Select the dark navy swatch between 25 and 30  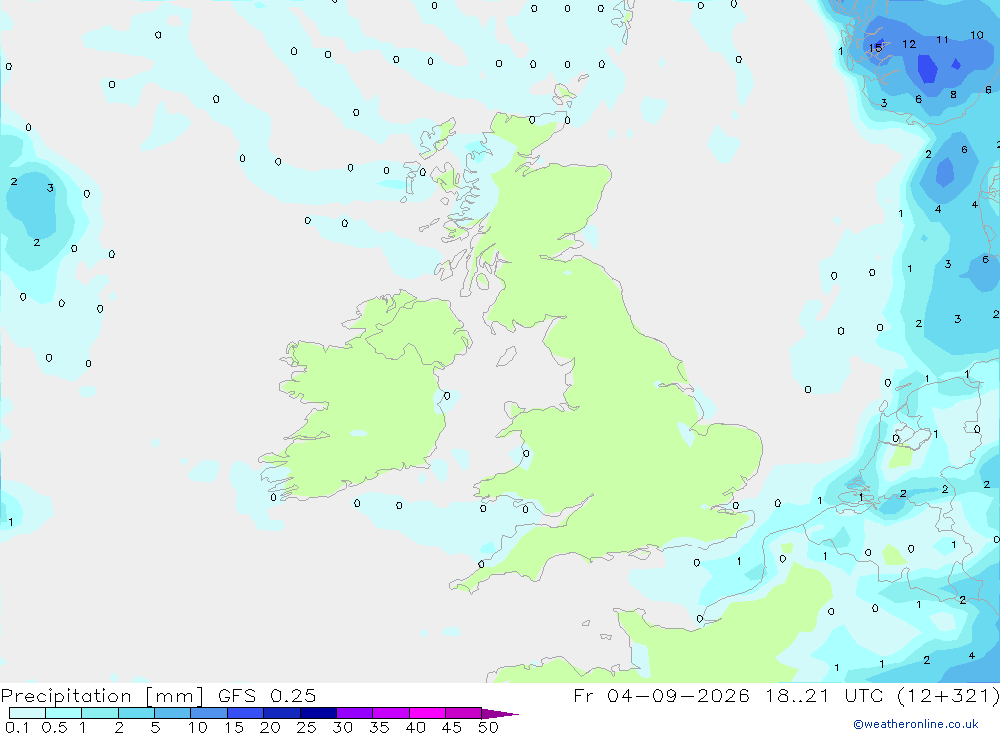318,713
